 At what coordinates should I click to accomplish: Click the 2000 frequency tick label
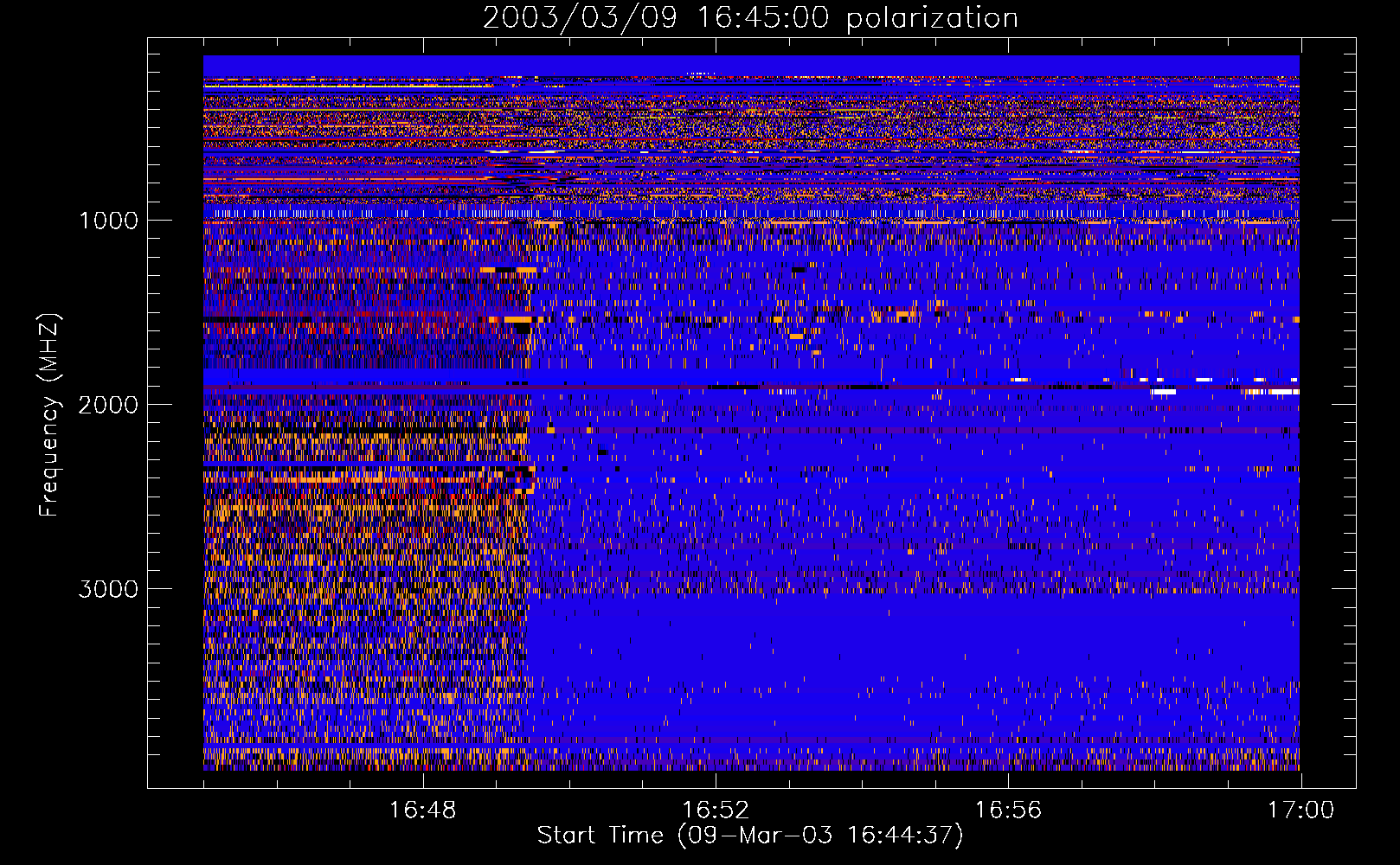coord(108,405)
